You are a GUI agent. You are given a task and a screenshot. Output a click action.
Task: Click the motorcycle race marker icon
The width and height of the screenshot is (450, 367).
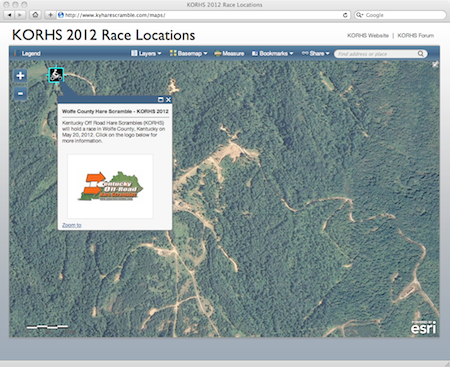56,75
